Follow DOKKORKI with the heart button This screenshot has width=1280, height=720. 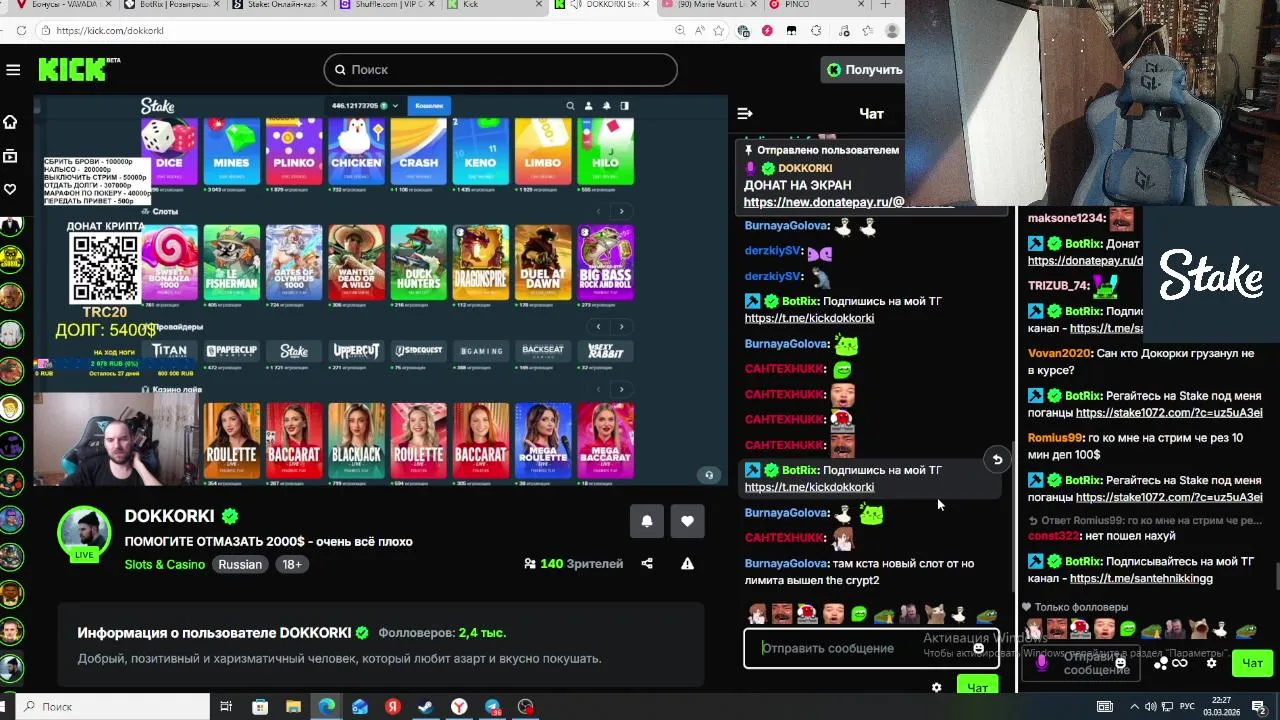point(687,521)
